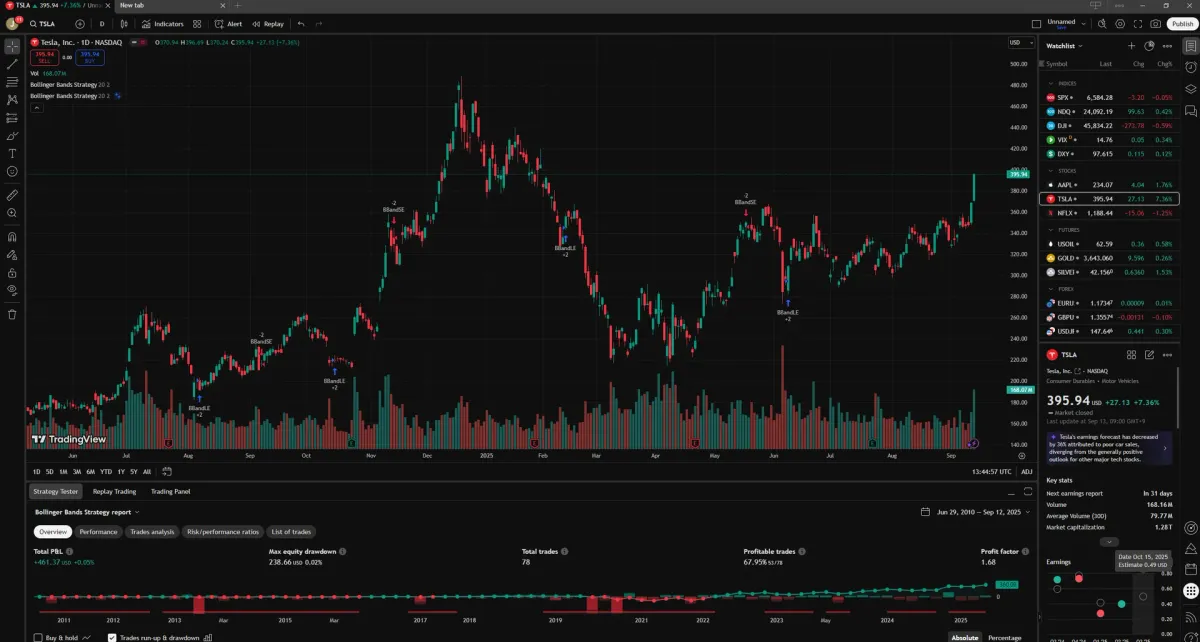Image resolution: width=1200 pixels, height=642 pixels.
Task: Switch equity chart to Absolute
Action: click(965, 637)
